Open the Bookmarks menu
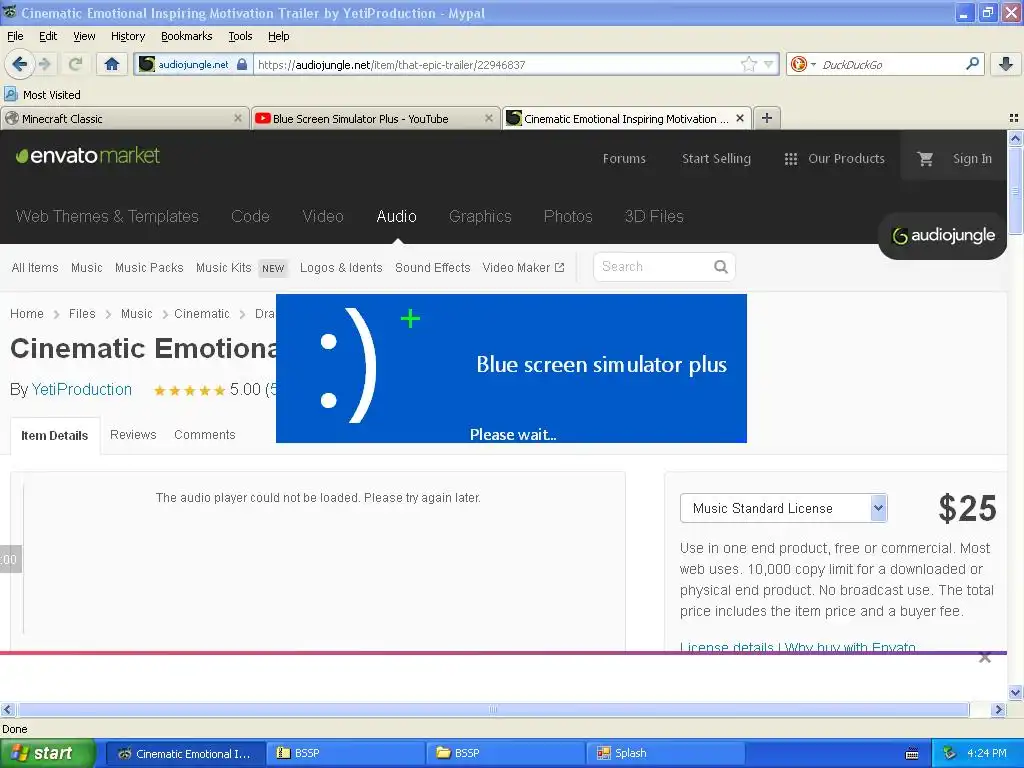1024x768 pixels. point(186,36)
